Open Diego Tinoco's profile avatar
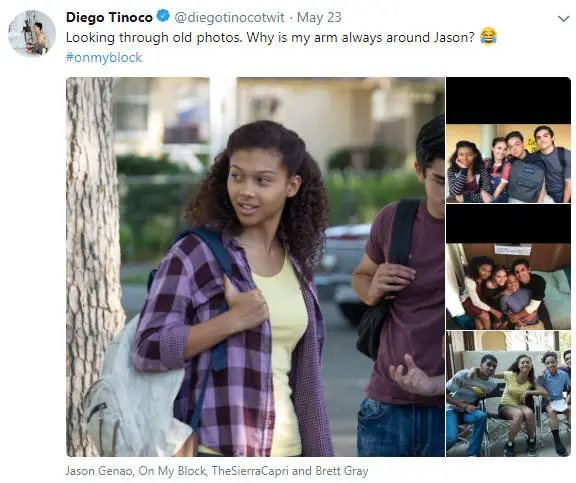 [32, 33]
